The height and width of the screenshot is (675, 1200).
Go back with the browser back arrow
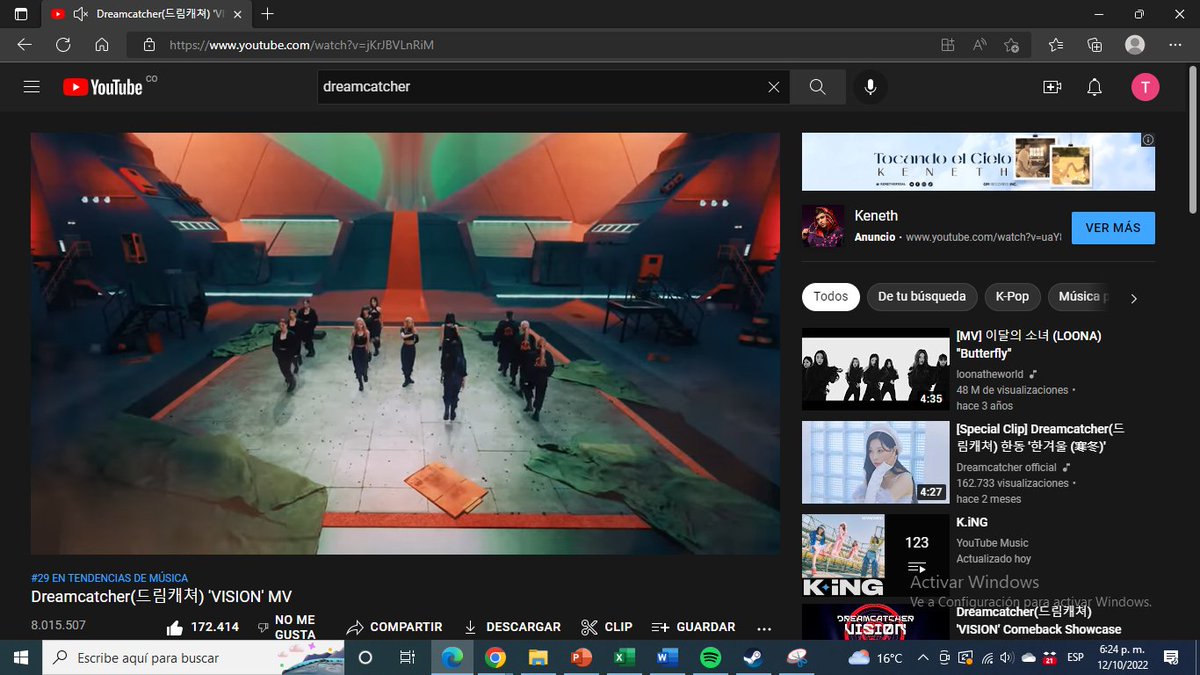[x=24, y=45]
